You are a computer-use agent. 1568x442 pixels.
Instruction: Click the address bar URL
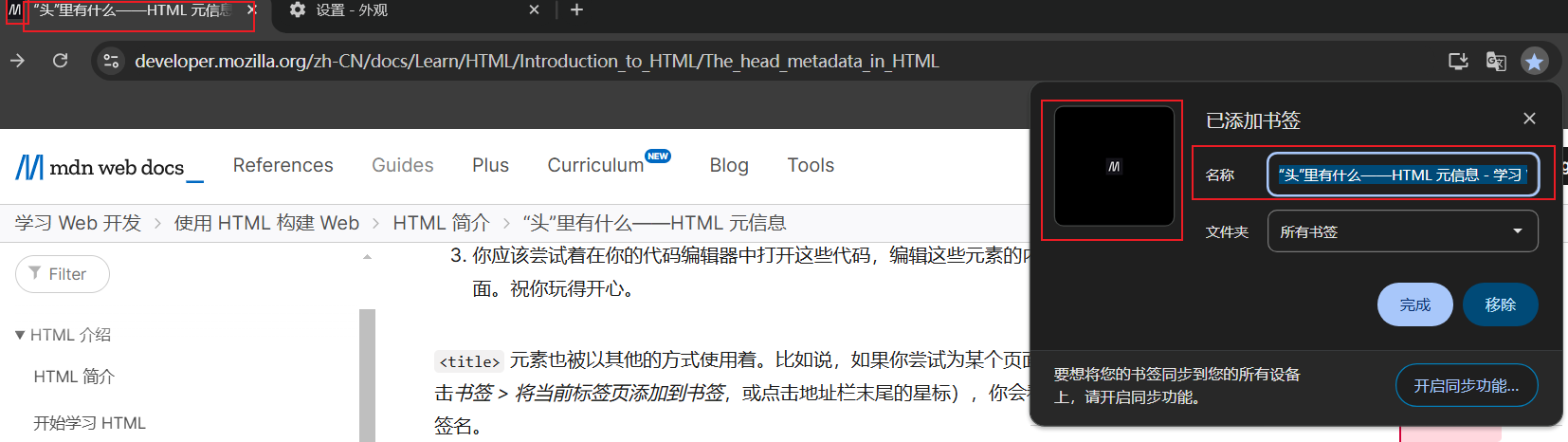[537, 61]
